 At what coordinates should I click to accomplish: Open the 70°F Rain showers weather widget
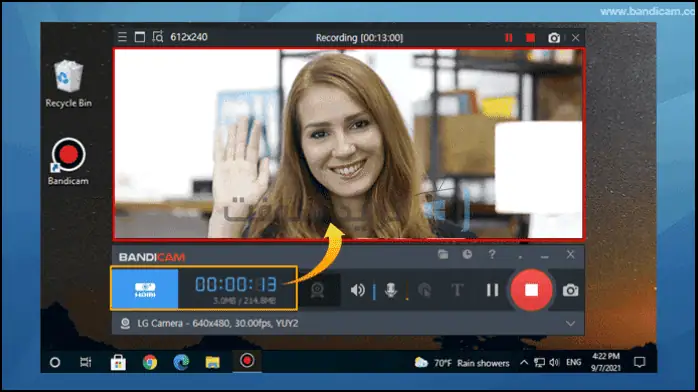pyautogui.click(x=462, y=363)
